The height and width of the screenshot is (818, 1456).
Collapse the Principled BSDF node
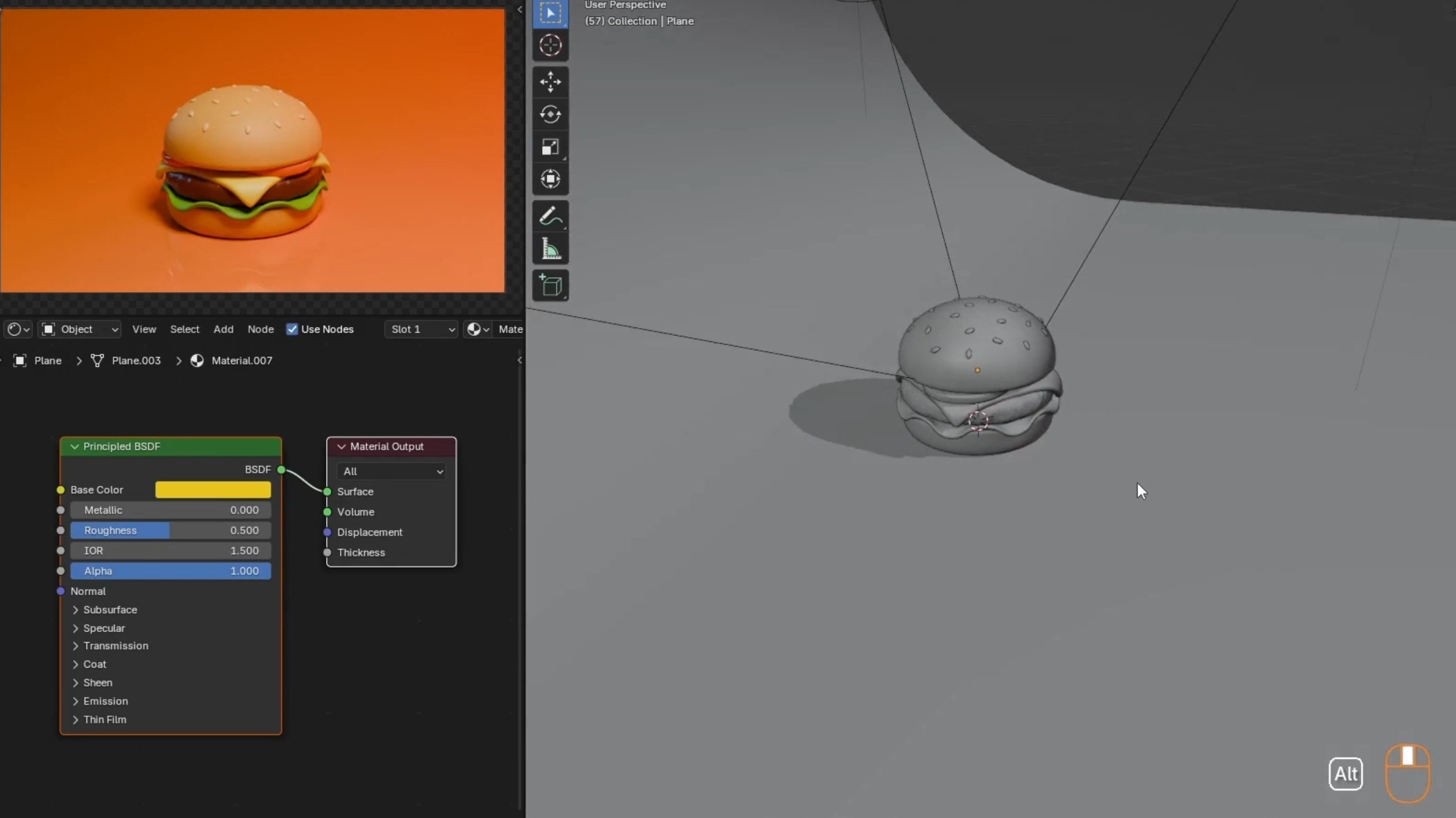tap(75, 447)
